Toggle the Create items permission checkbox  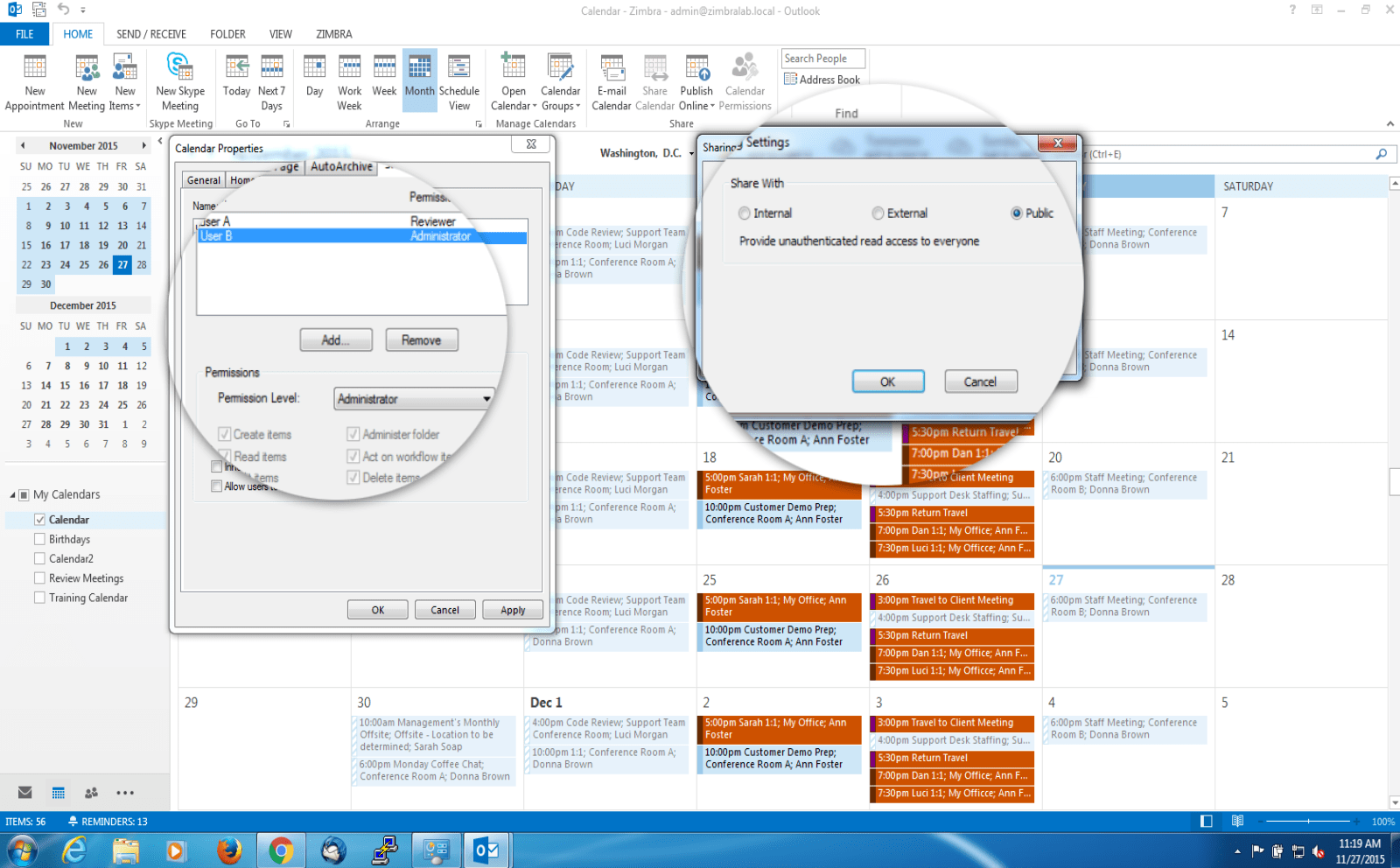pos(225,434)
